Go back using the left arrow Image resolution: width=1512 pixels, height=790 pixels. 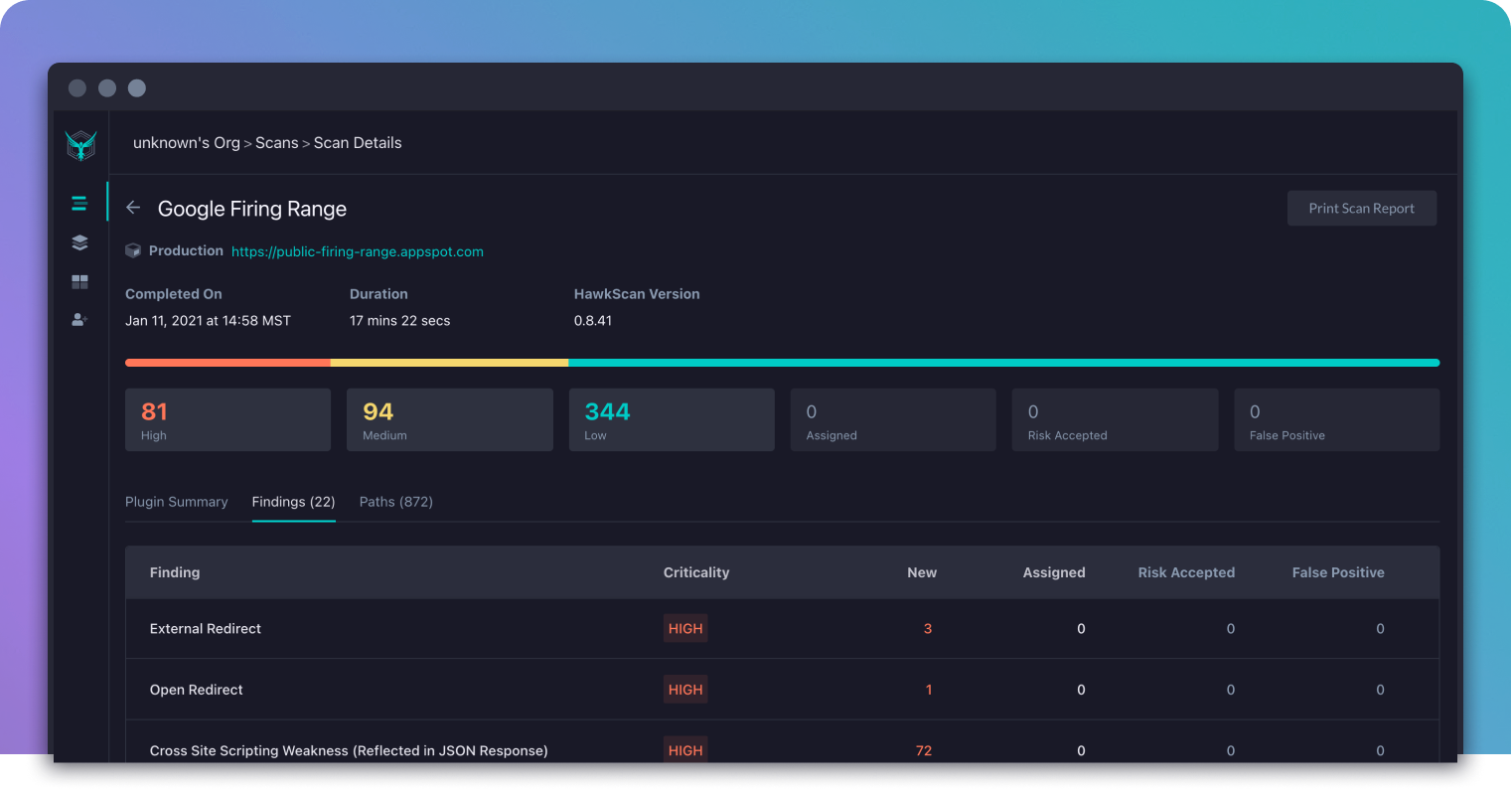click(133, 208)
